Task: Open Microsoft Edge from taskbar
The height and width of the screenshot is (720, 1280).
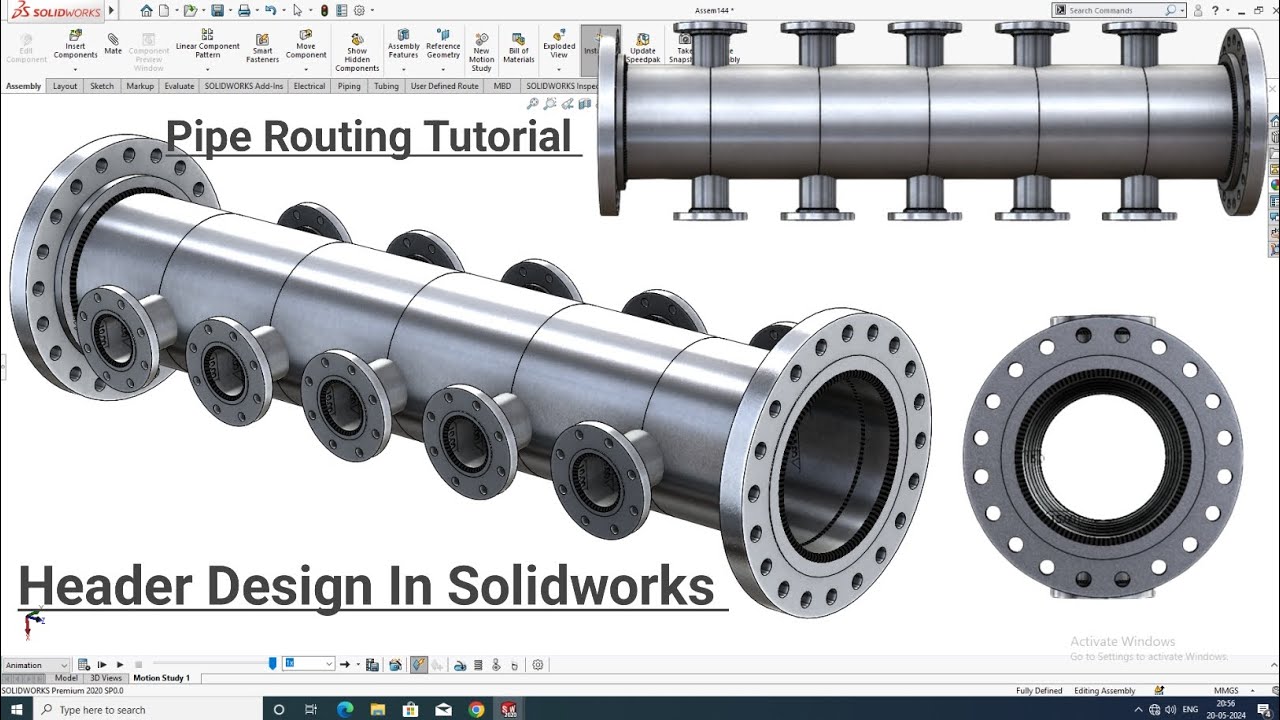Action: [x=345, y=710]
